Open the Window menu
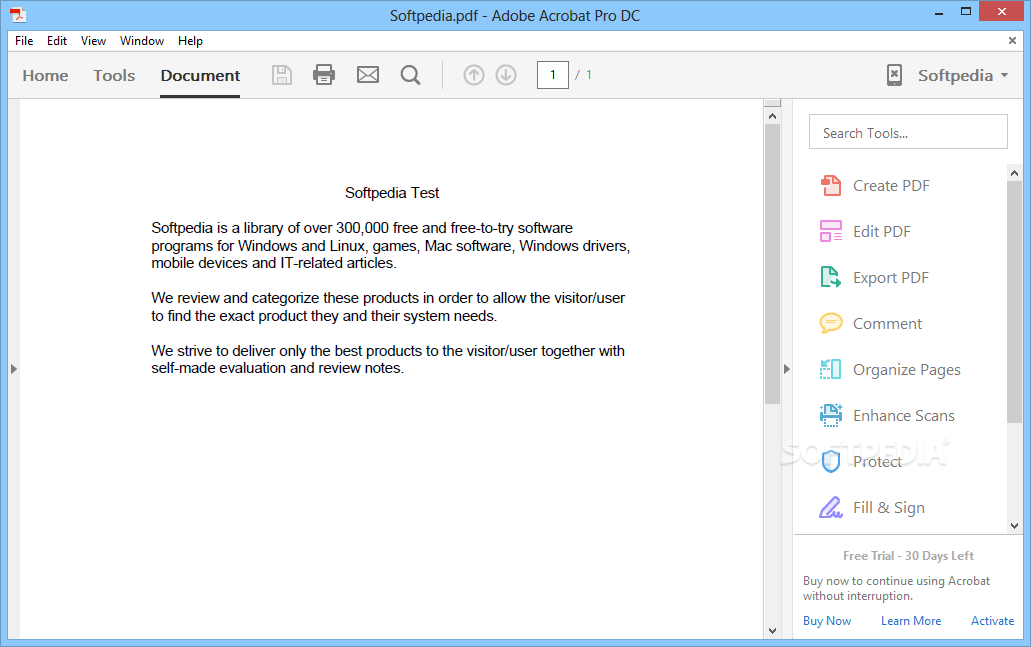Viewport: 1031px width, 647px height. [x=141, y=41]
